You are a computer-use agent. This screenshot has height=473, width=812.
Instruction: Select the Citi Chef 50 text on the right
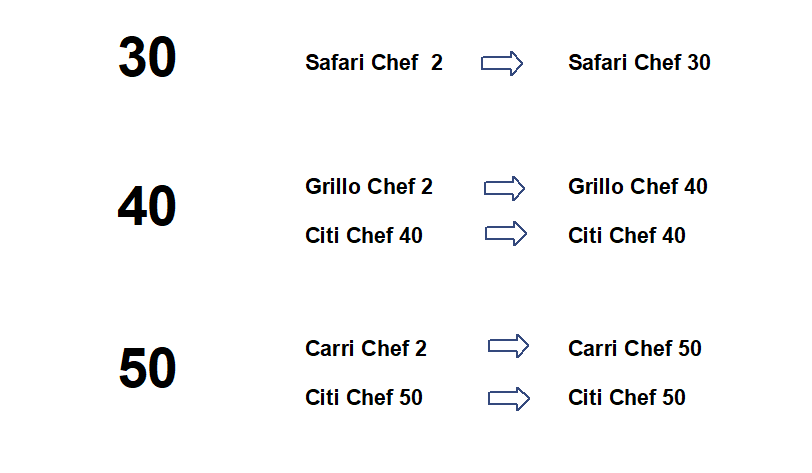627,398
